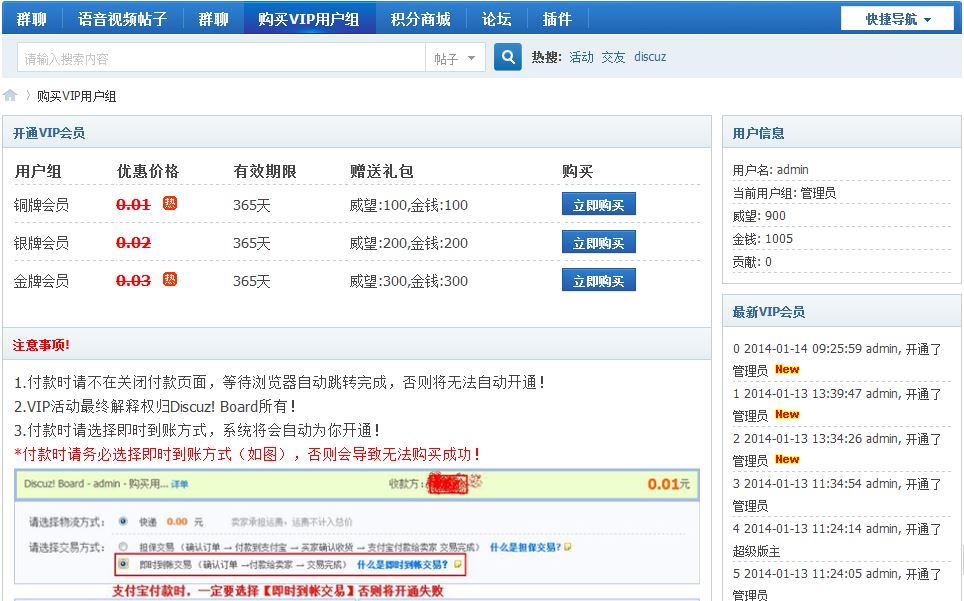
Task: Click the hot badge beside 0.01 price
Action: click(x=170, y=203)
